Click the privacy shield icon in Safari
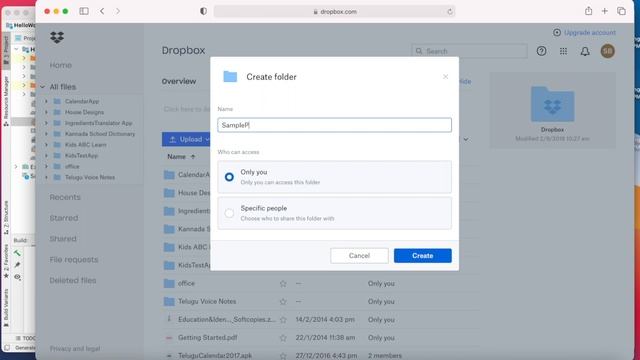The width and height of the screenshot is (640, 360). [203, 11]
